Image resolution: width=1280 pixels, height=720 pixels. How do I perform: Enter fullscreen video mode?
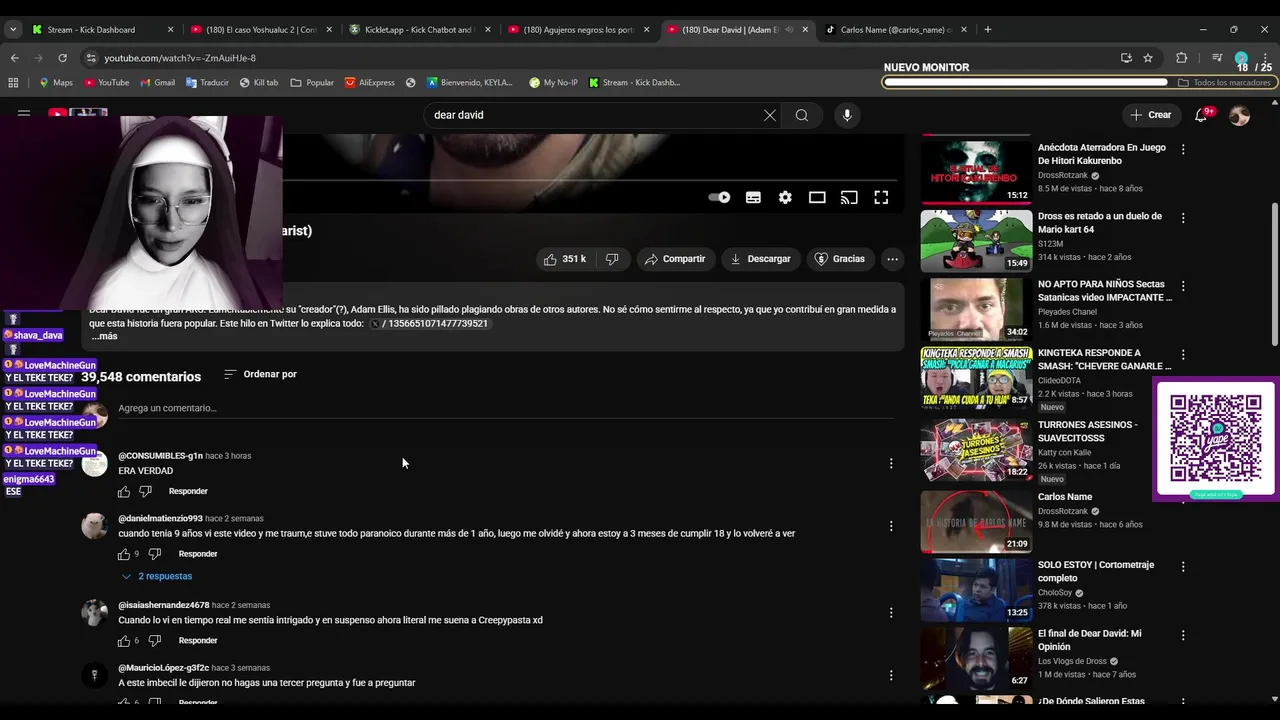[881, 198]
